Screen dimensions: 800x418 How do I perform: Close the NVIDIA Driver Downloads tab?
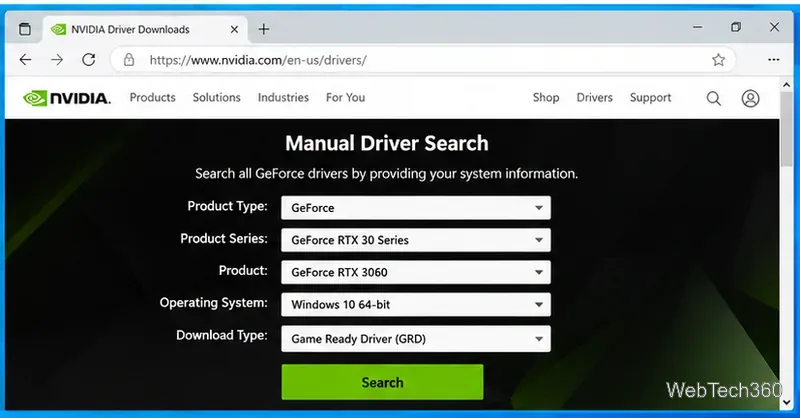click(x=234, y=29)
